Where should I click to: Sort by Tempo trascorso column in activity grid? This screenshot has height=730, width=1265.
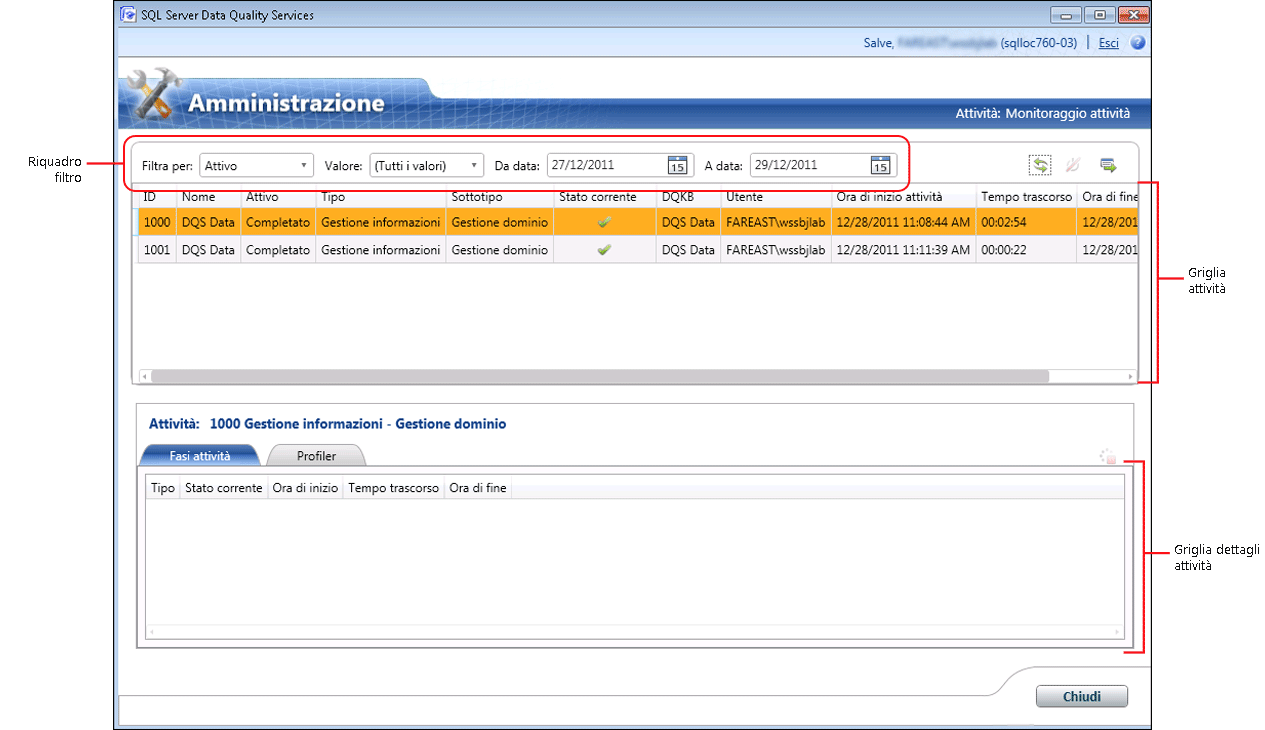point(1026,197)
